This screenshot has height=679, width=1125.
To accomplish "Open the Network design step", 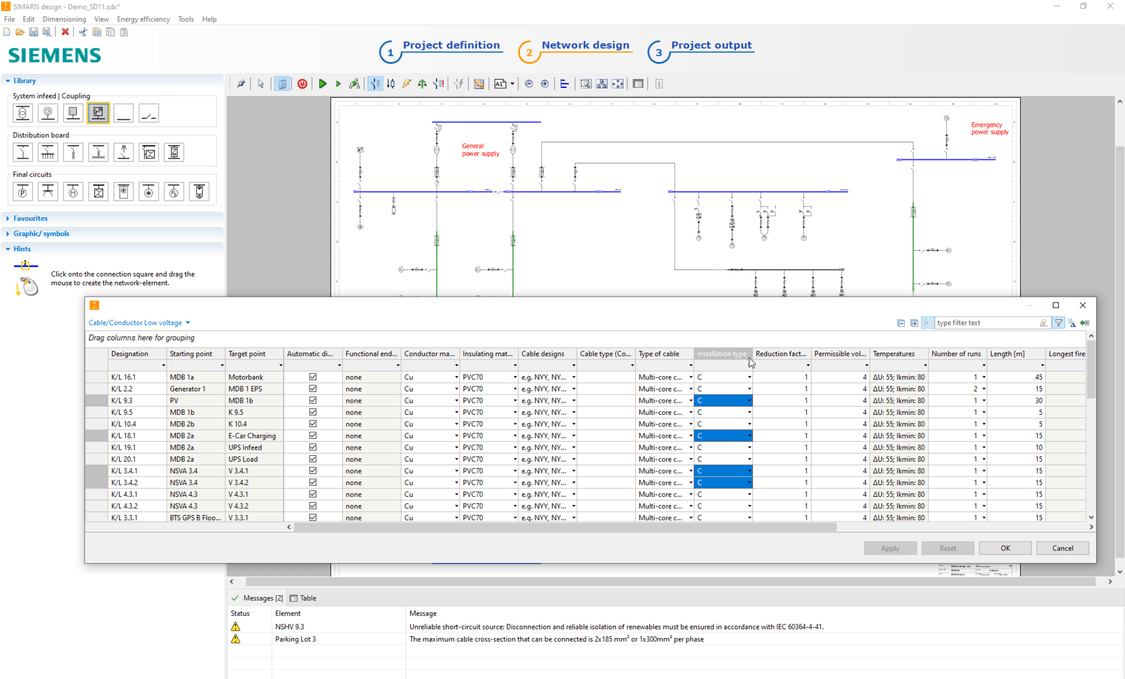I will (585, 45).
